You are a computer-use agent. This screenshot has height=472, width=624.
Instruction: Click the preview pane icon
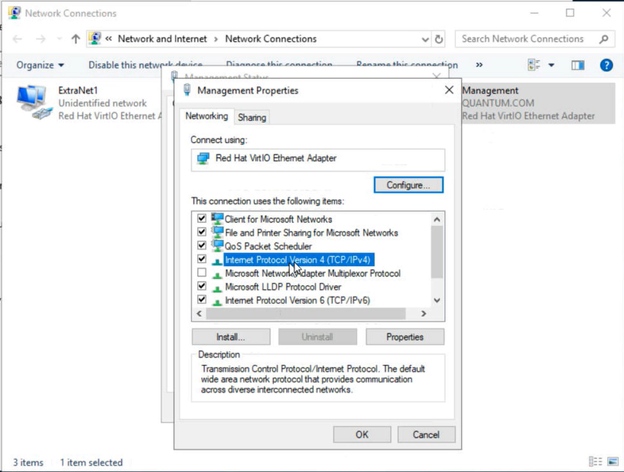point(577,65)
